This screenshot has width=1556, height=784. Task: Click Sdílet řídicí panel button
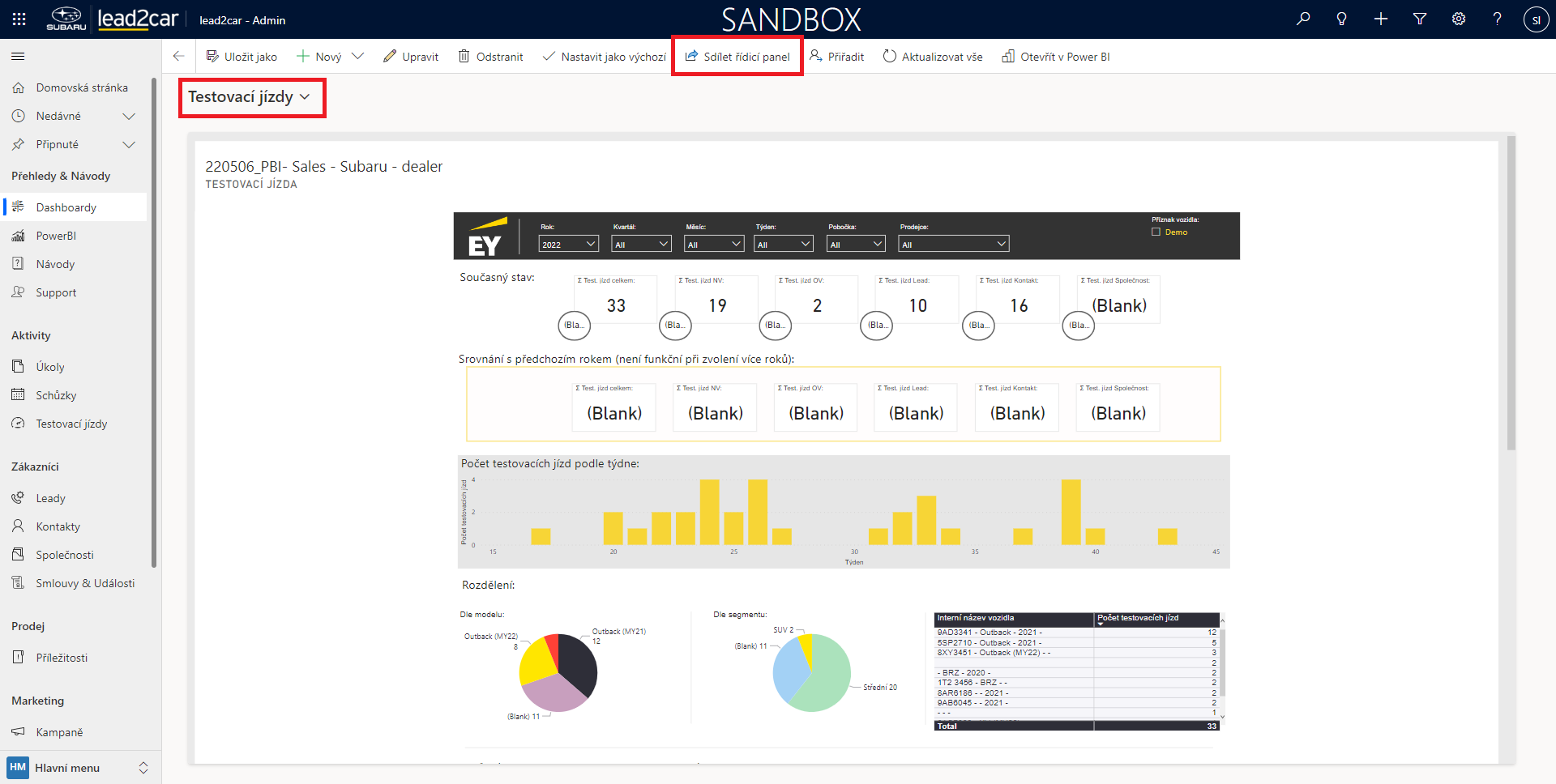737,57
